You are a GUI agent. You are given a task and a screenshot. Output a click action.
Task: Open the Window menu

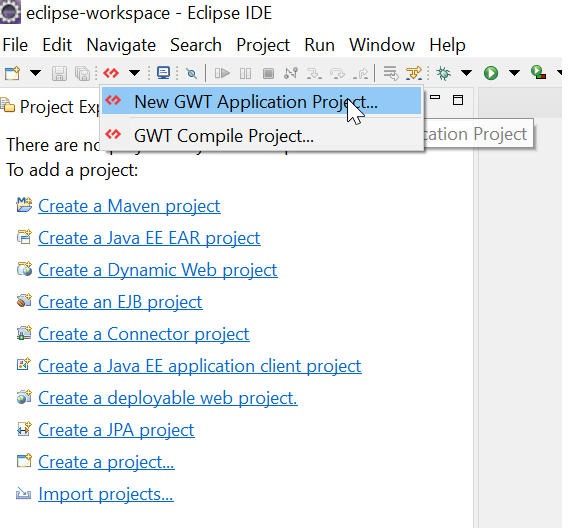point(382,45)
